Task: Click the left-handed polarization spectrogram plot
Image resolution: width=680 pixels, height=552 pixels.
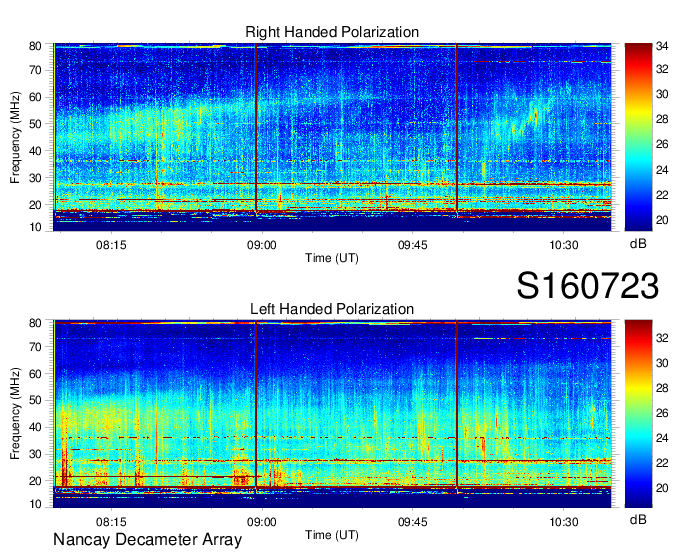Action: [332, 414]
